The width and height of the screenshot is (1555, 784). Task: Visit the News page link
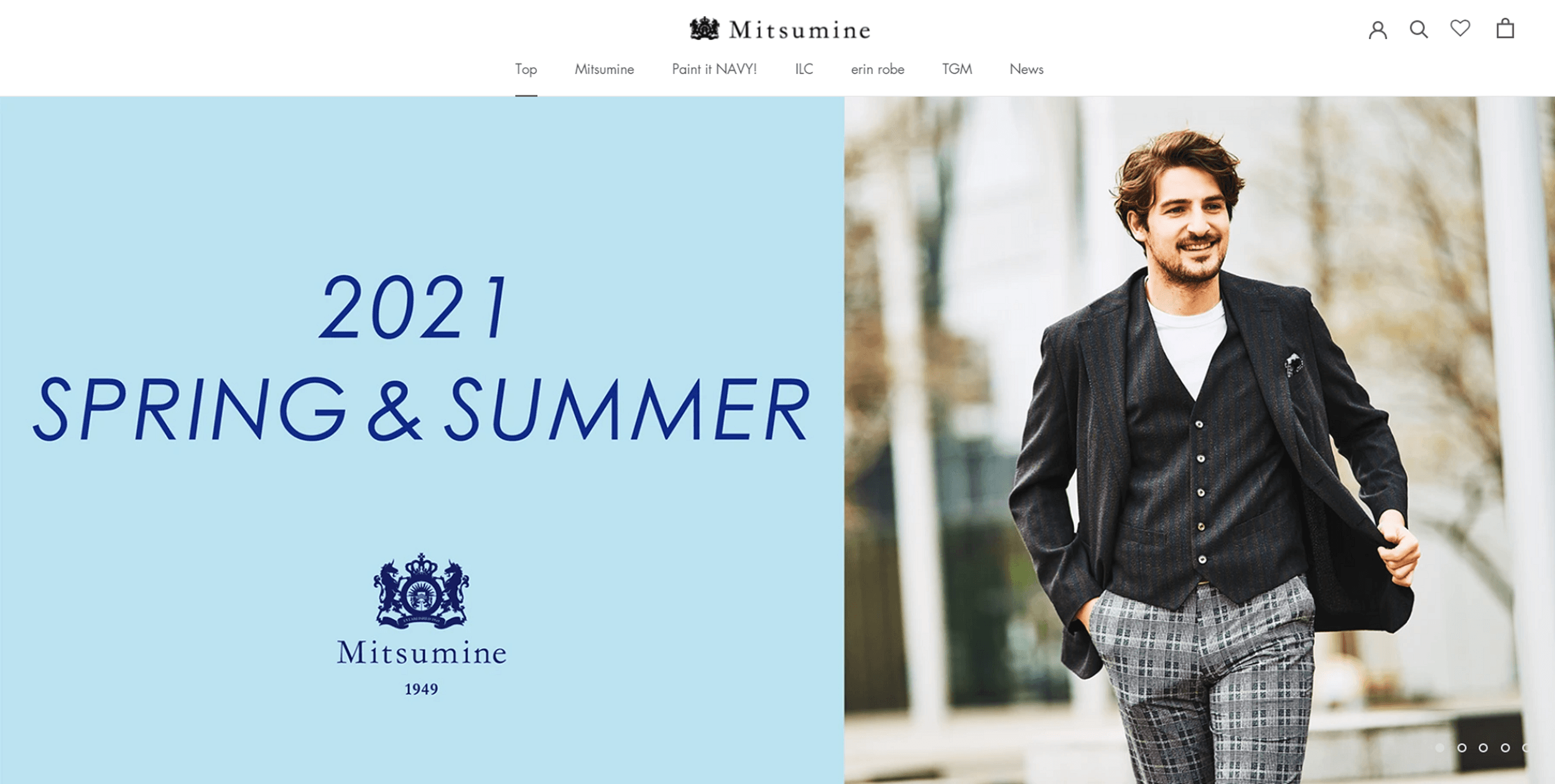[1026, 69]
